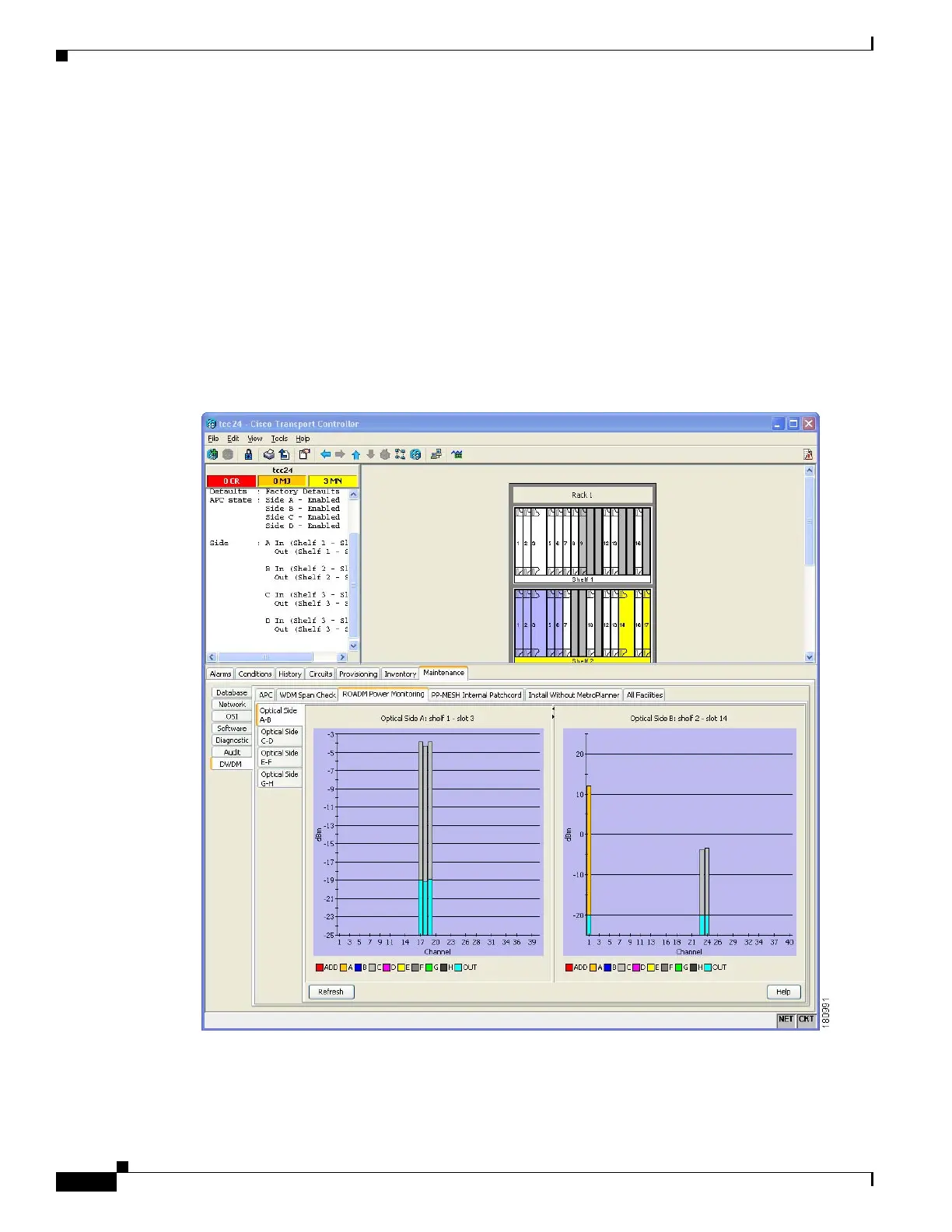Click the network topology toolbar icon

(401, 454)
